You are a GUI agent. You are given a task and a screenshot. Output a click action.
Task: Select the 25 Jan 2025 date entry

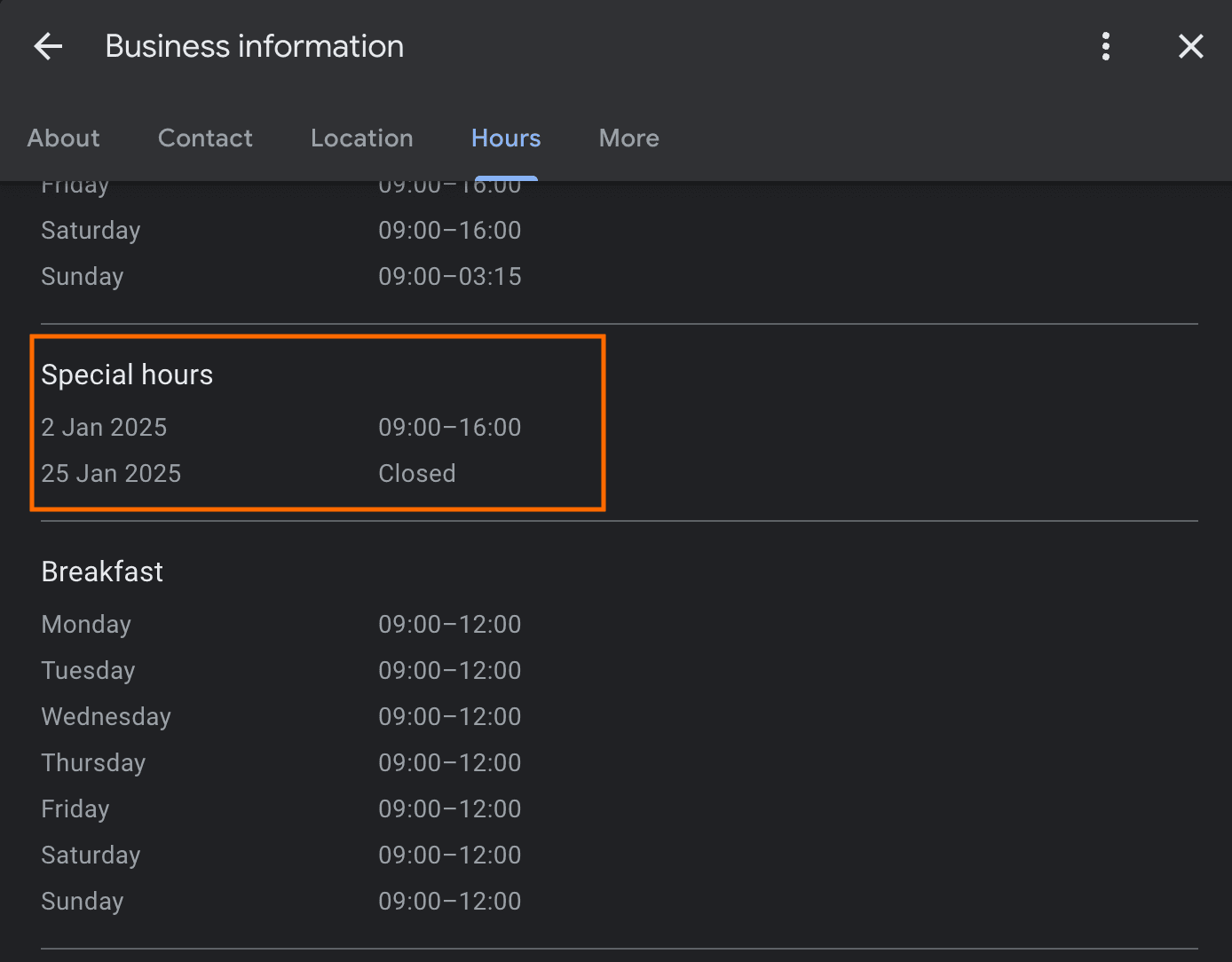pos(111,474)
